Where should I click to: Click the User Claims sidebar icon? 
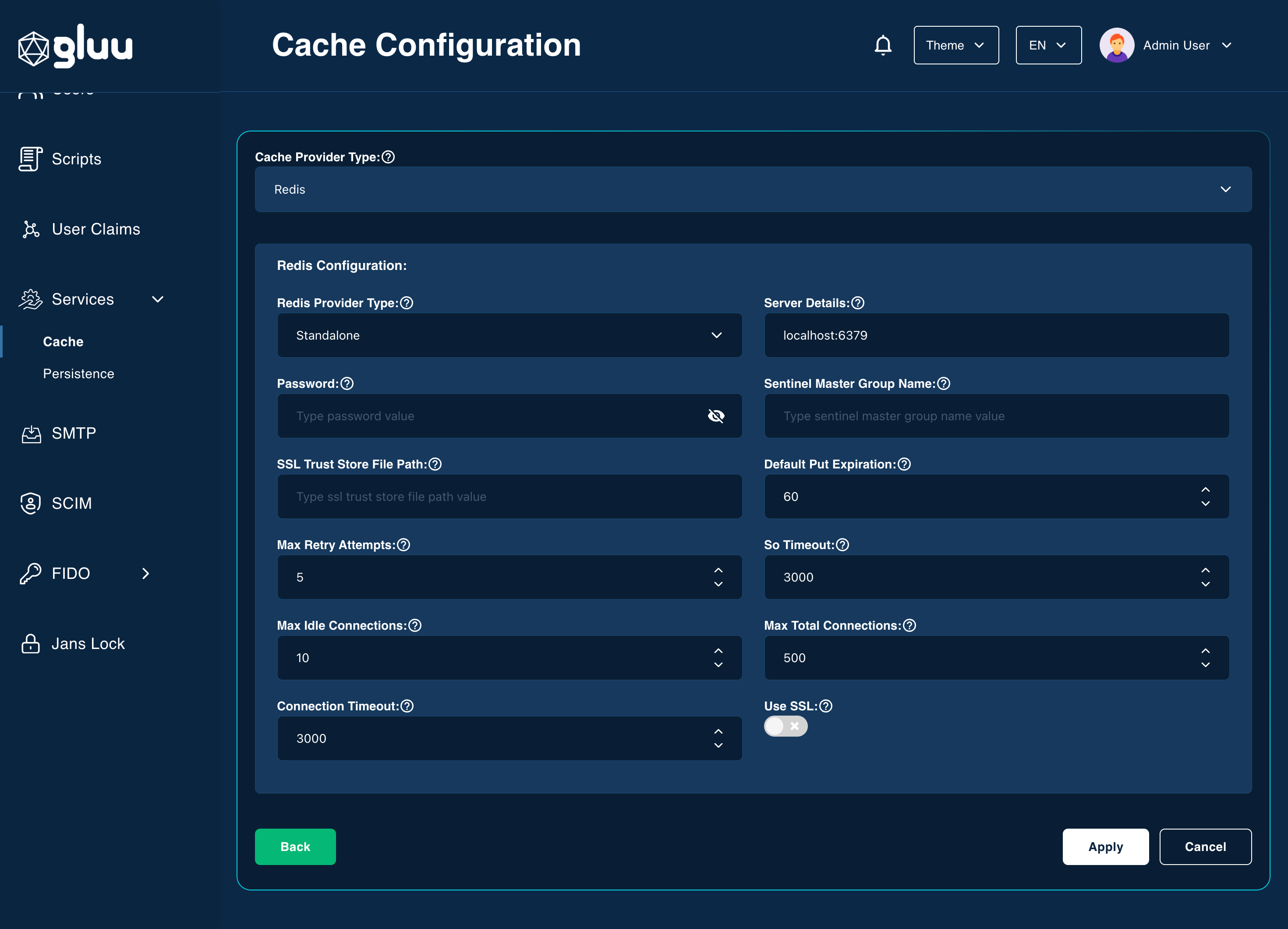point(31,229)
